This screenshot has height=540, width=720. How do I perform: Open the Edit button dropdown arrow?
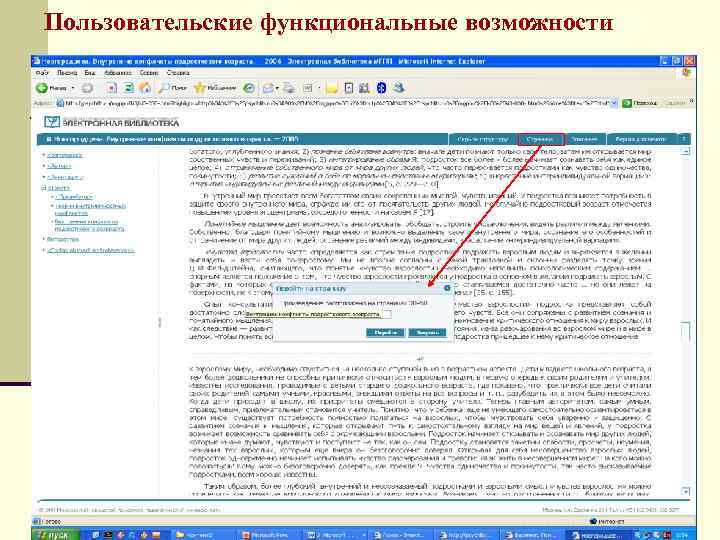pyautogui.click(x=318, y=88)
